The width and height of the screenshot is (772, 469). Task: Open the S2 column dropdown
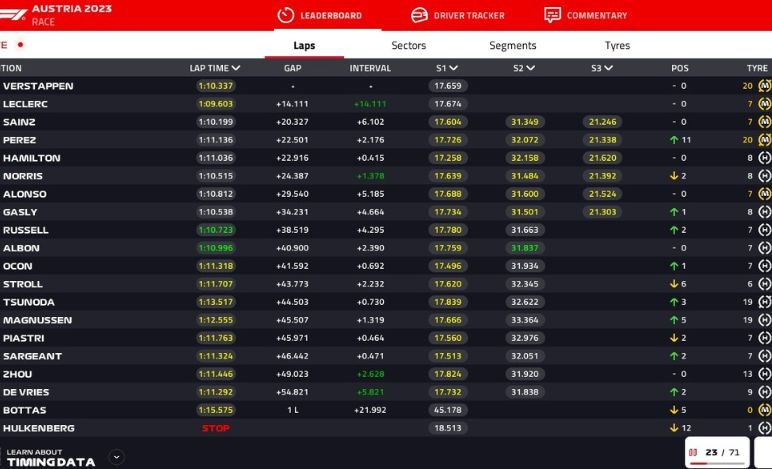[531, 68]
